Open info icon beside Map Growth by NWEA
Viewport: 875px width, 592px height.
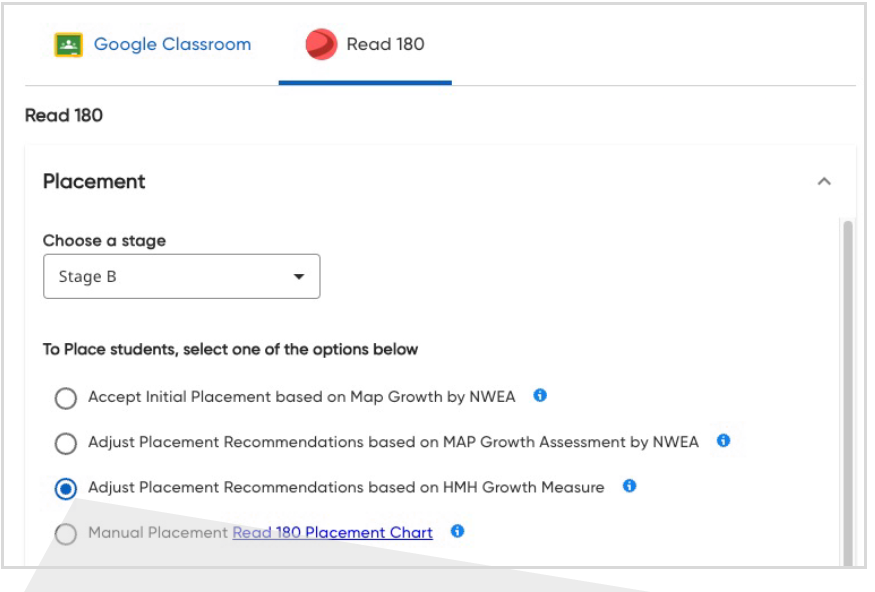click(540, 396)
